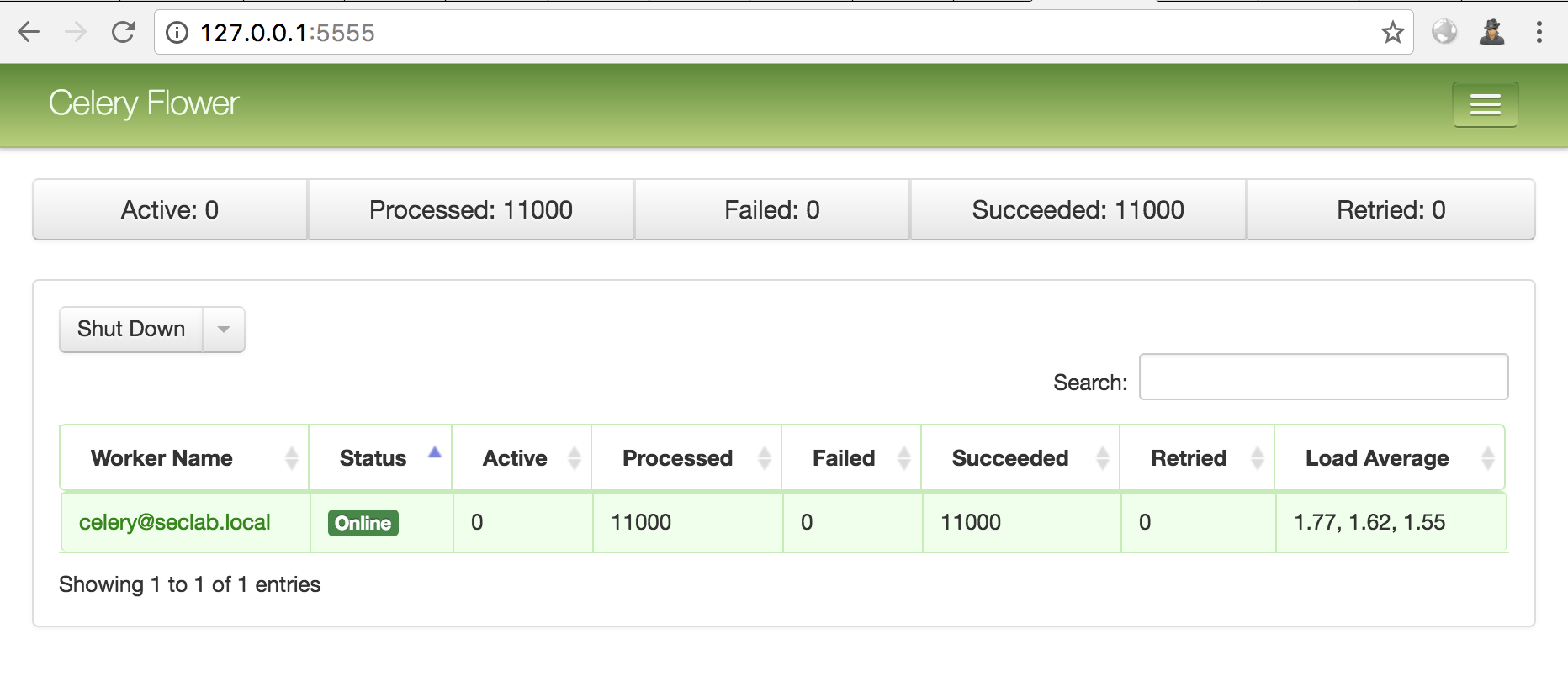Bookmark this page with the star

click(1392, 33)
